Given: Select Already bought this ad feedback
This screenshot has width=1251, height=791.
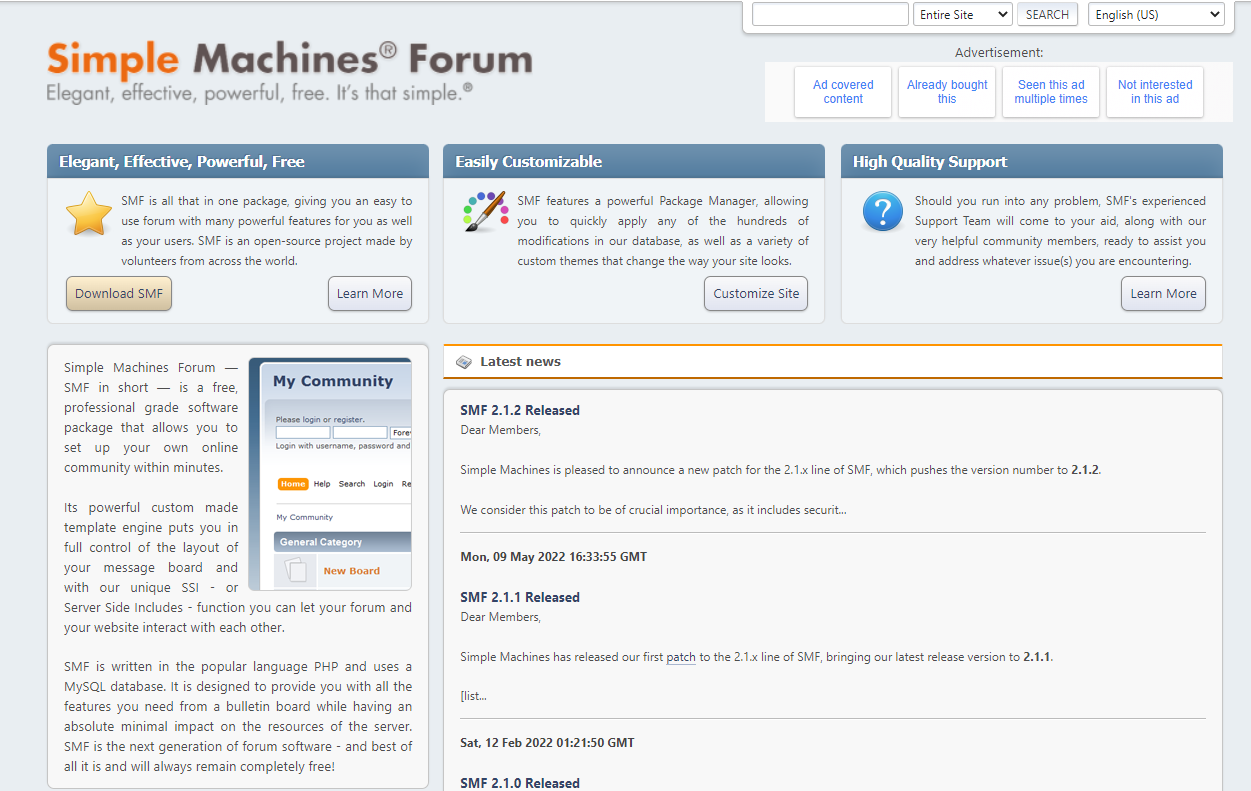Looking at the screenshot, I should pyautogui.click(x=947, y=92).
